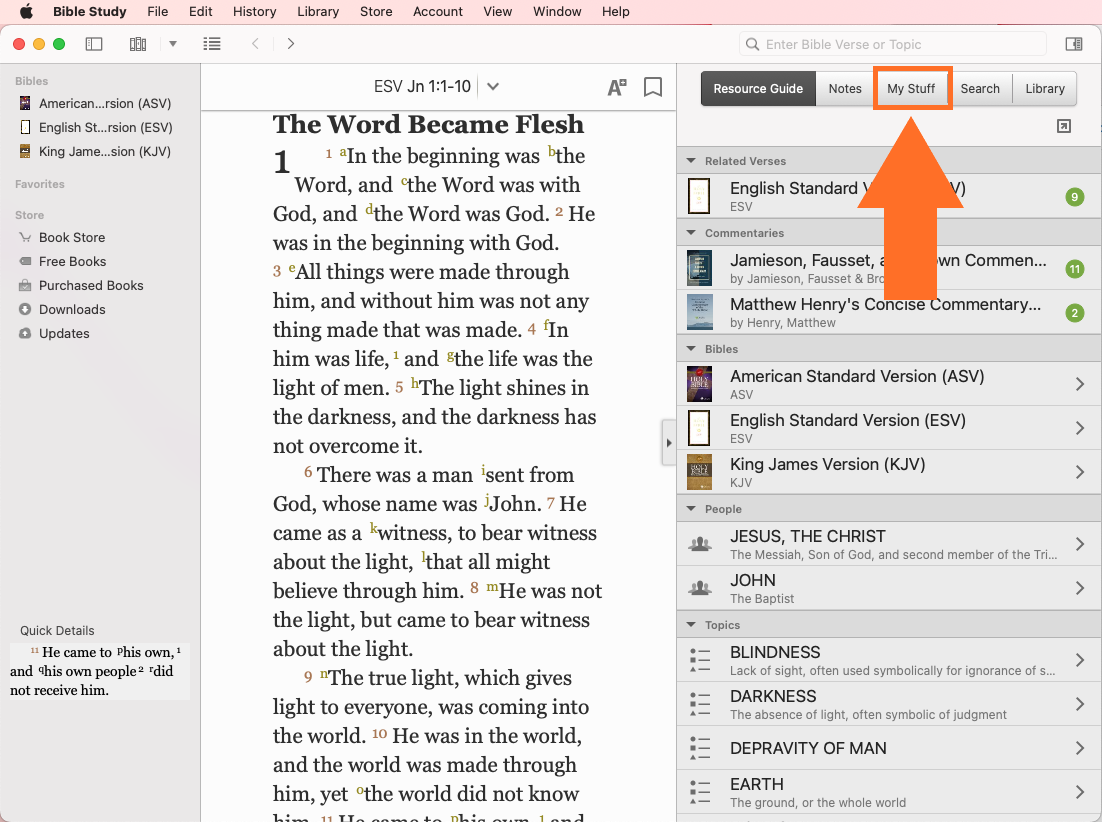
Task: Toggle the left sidebar panel icon
Action: coord(94,44)
